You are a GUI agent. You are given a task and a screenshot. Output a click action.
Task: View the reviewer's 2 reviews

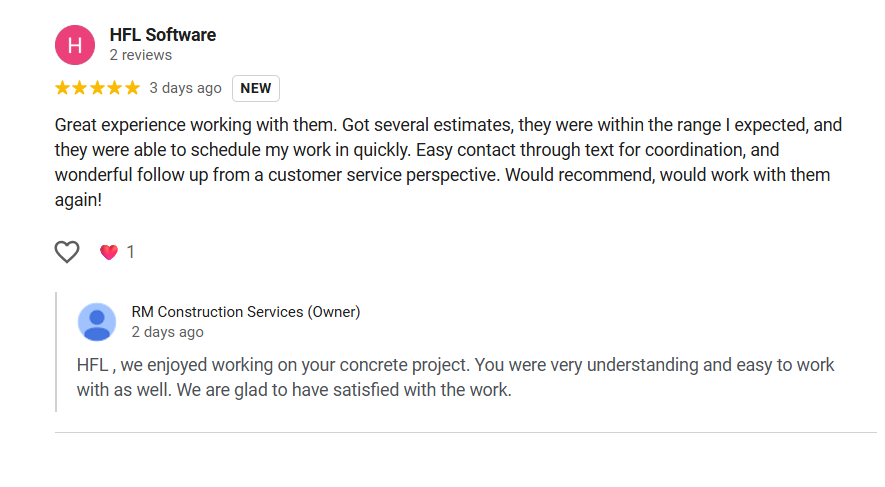(140, 55)
